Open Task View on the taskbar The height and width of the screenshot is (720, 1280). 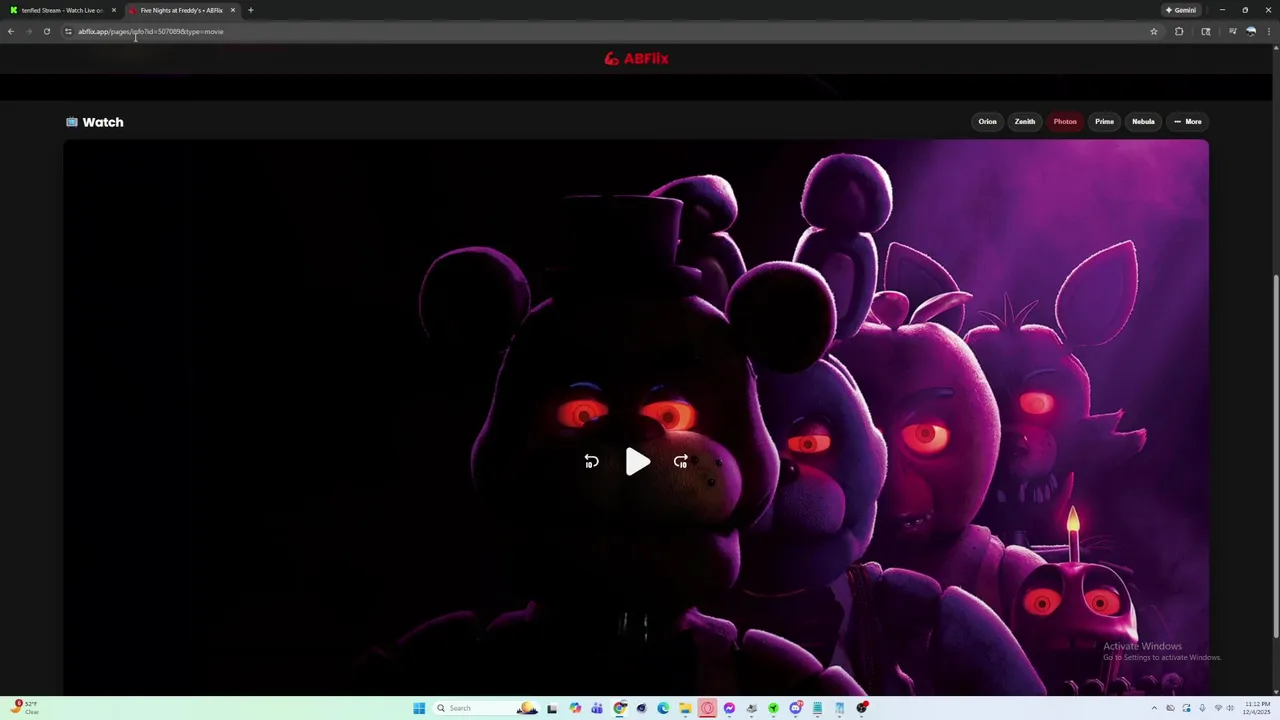[x=552, y=708]
